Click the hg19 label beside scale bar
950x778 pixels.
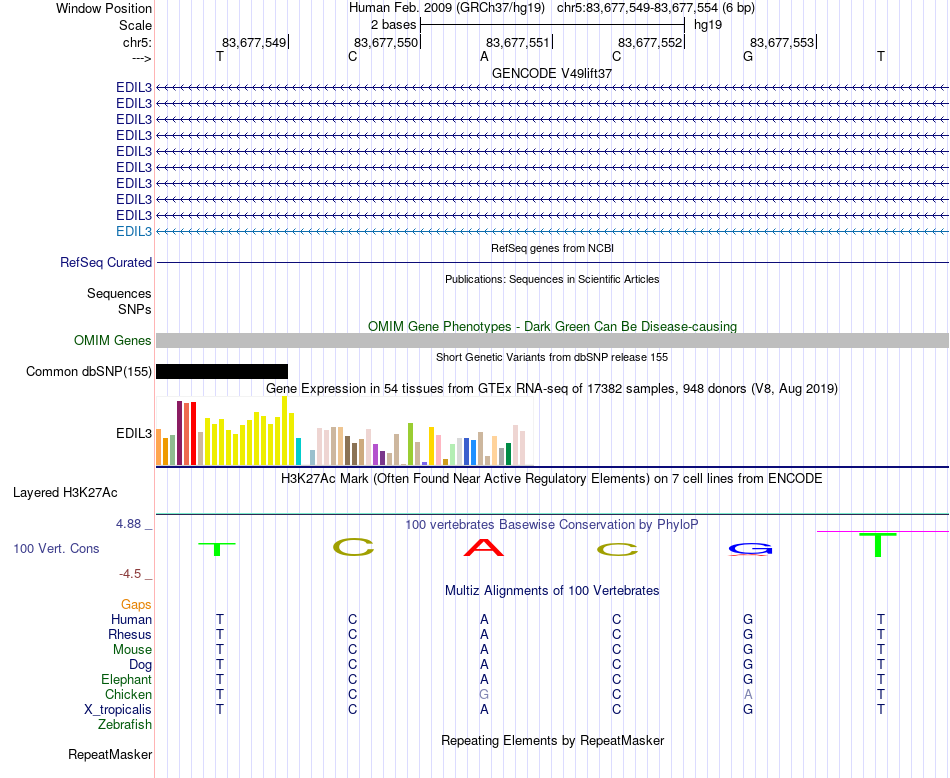708,25
